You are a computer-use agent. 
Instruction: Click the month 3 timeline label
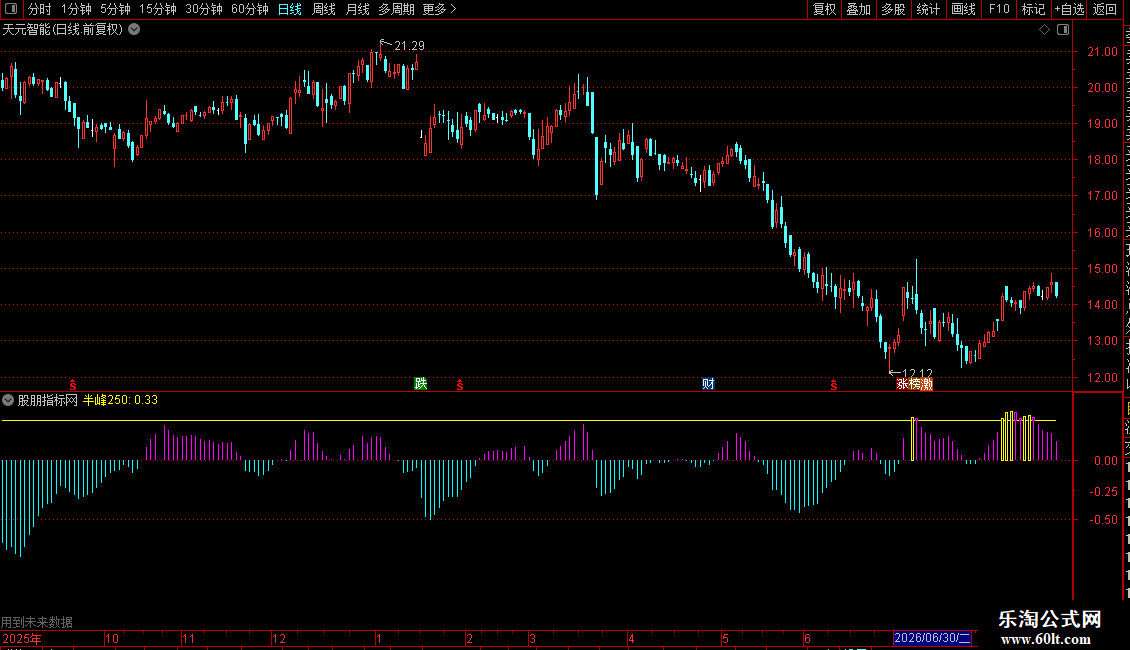533,638
